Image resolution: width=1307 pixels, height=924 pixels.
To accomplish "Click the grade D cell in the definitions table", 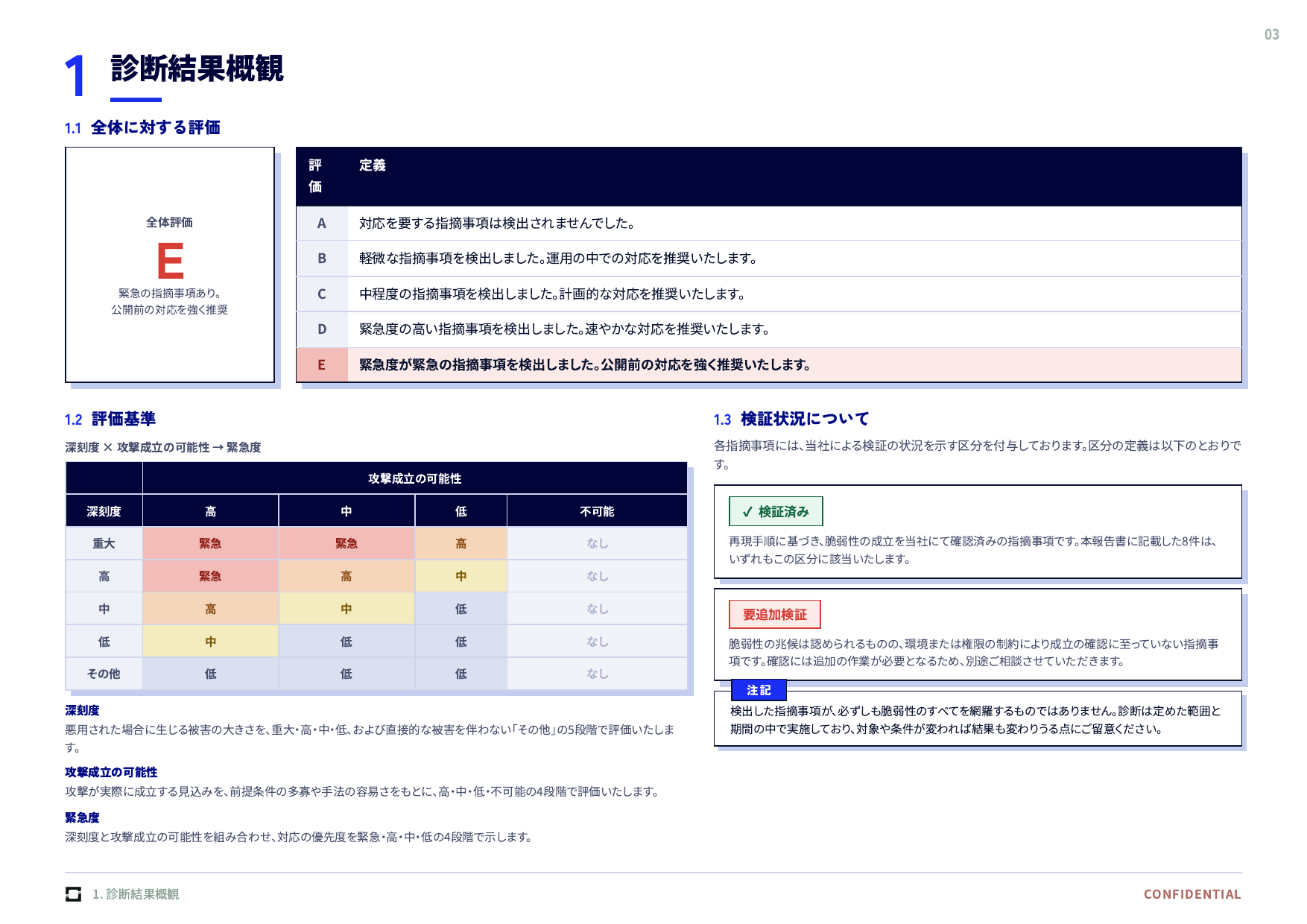I will pos(322,329).
